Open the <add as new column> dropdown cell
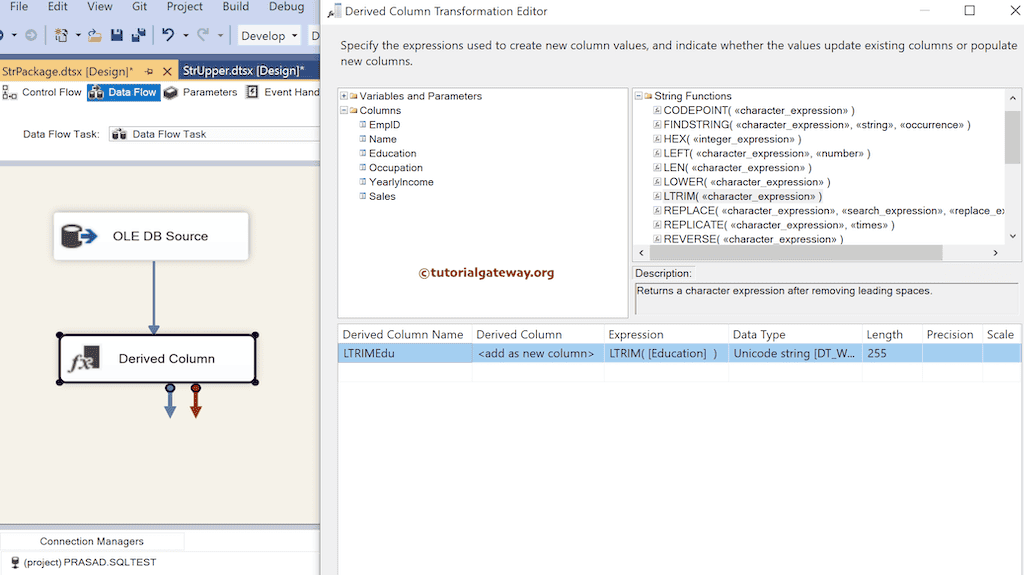This screenshot has width=1024, height=575. 537,353
